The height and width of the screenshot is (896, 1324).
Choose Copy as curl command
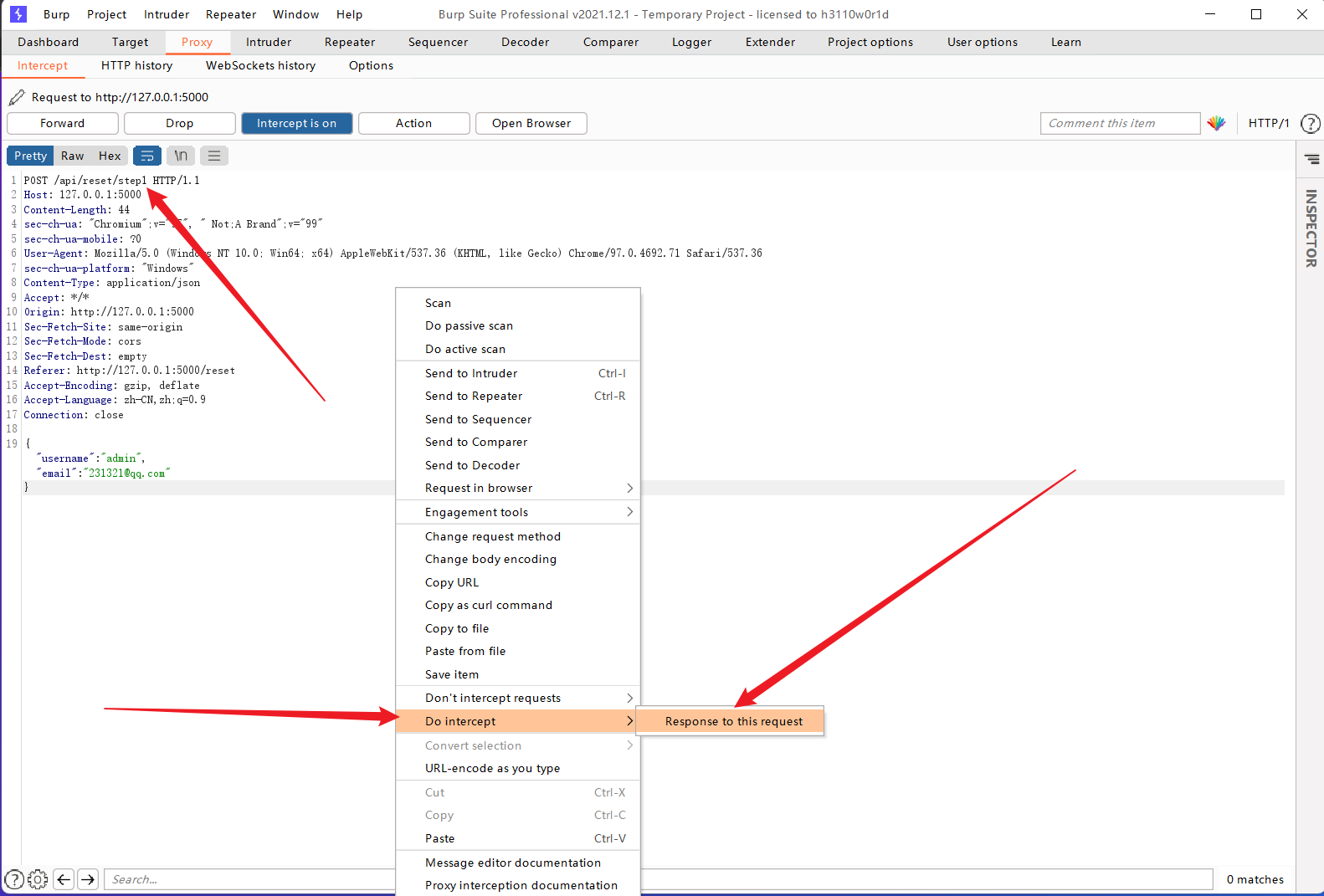(x=518, y=605)
